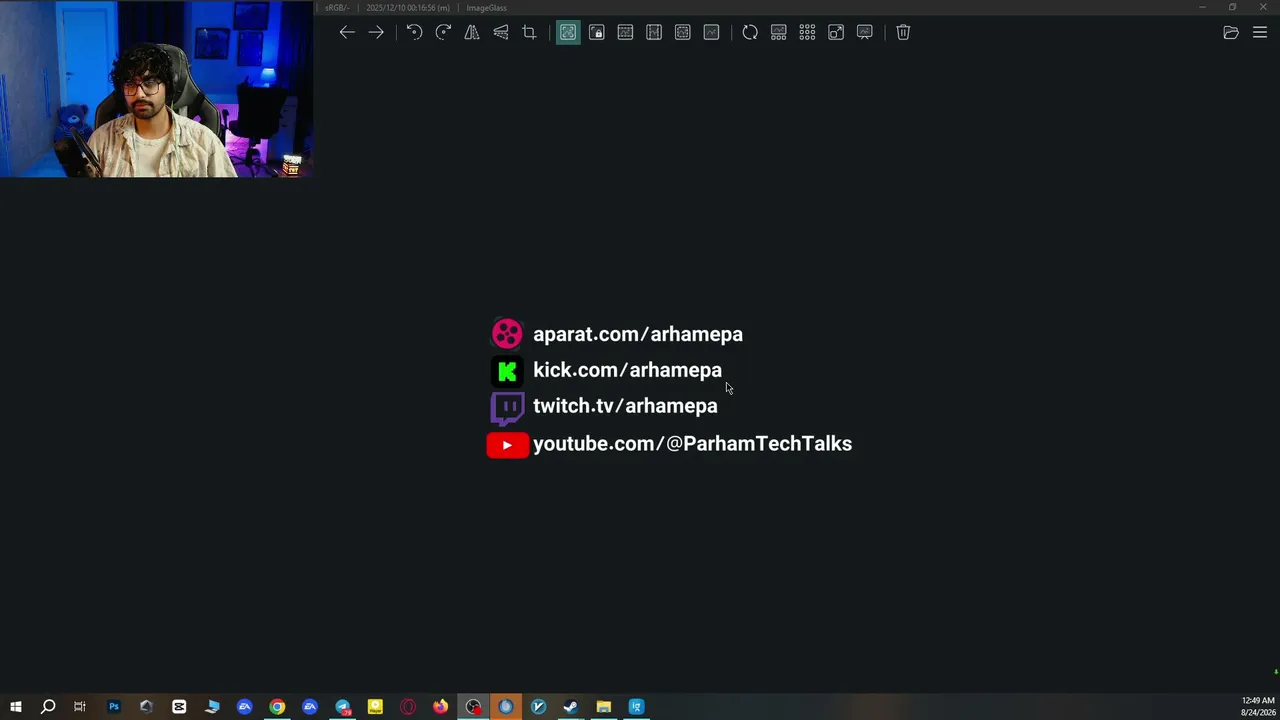Image resolution: width=1280 pixels, height=720 pixels.
Task: Click the twitch.tv/arhamepa text
Action: [625, 406]
